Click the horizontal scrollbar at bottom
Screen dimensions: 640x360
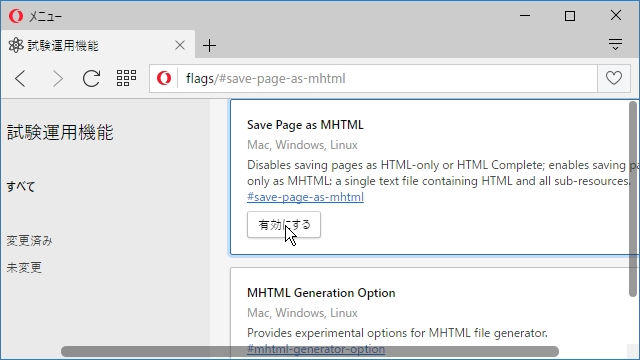coord(310,351)
